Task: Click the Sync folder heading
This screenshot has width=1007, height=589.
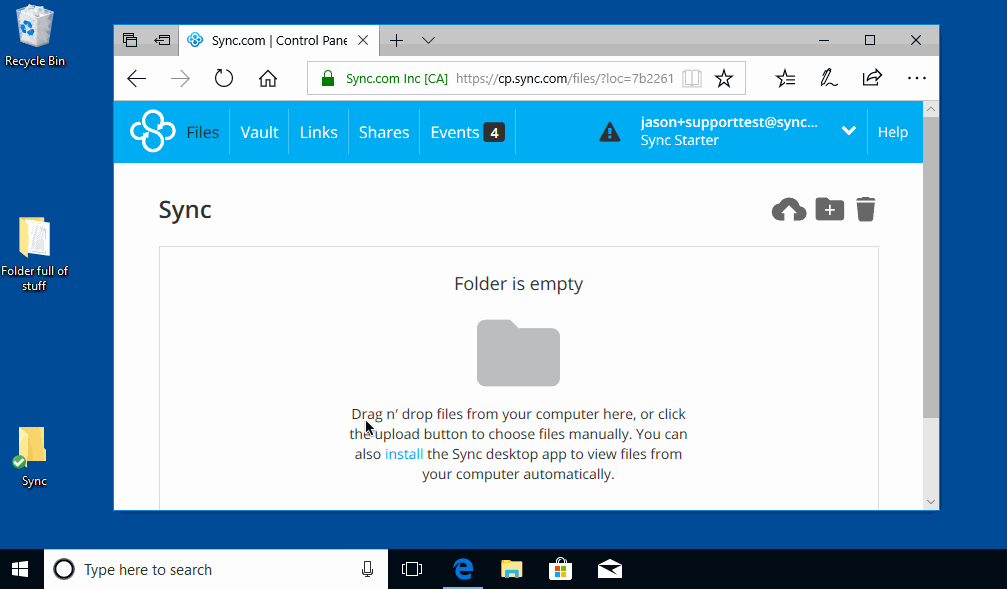Action: (x=185, y=210)
